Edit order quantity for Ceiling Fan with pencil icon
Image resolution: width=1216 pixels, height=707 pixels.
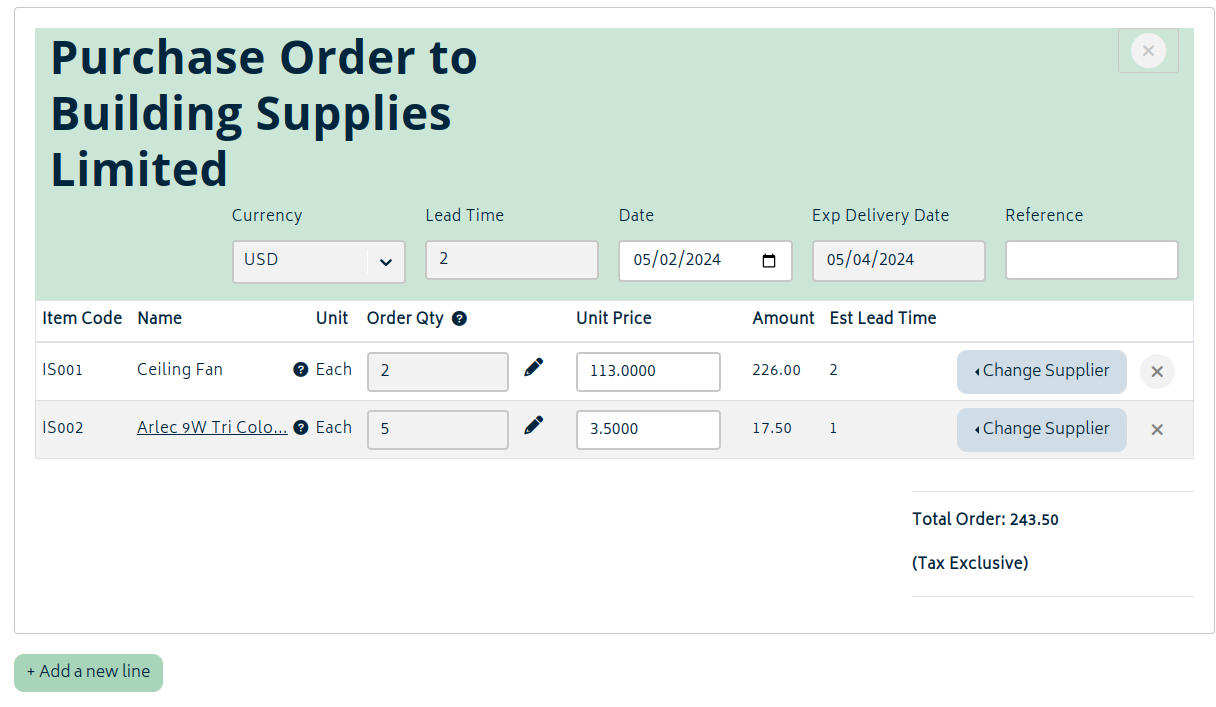pos(534,368)
